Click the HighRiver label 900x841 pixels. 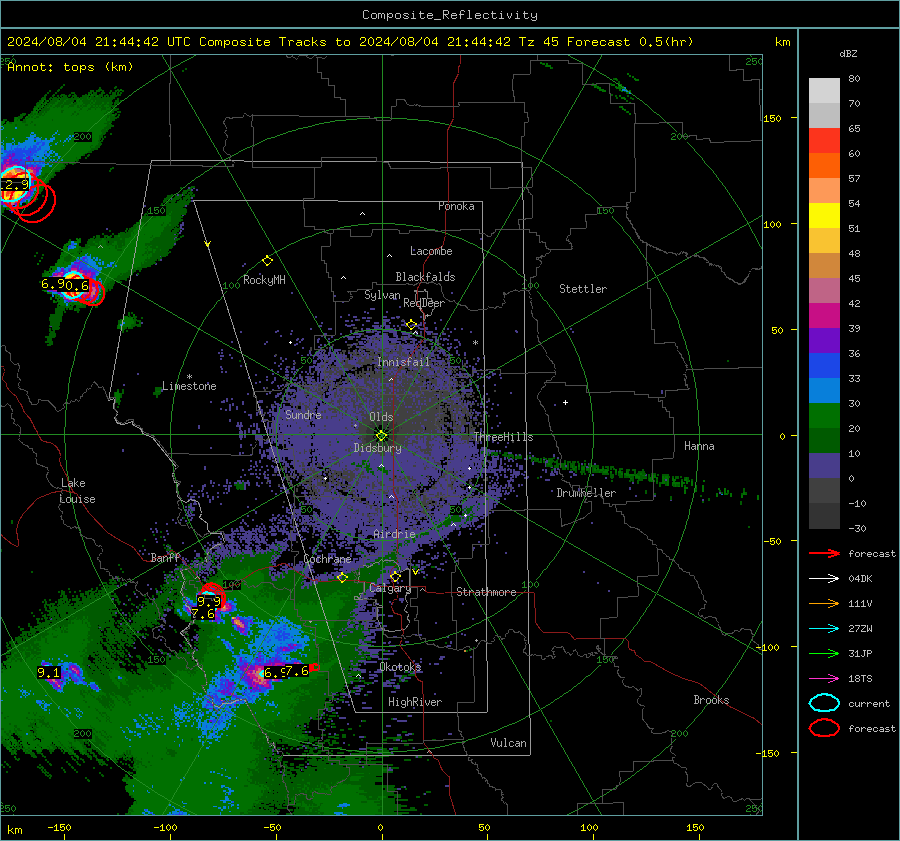(x=415, y=703)
